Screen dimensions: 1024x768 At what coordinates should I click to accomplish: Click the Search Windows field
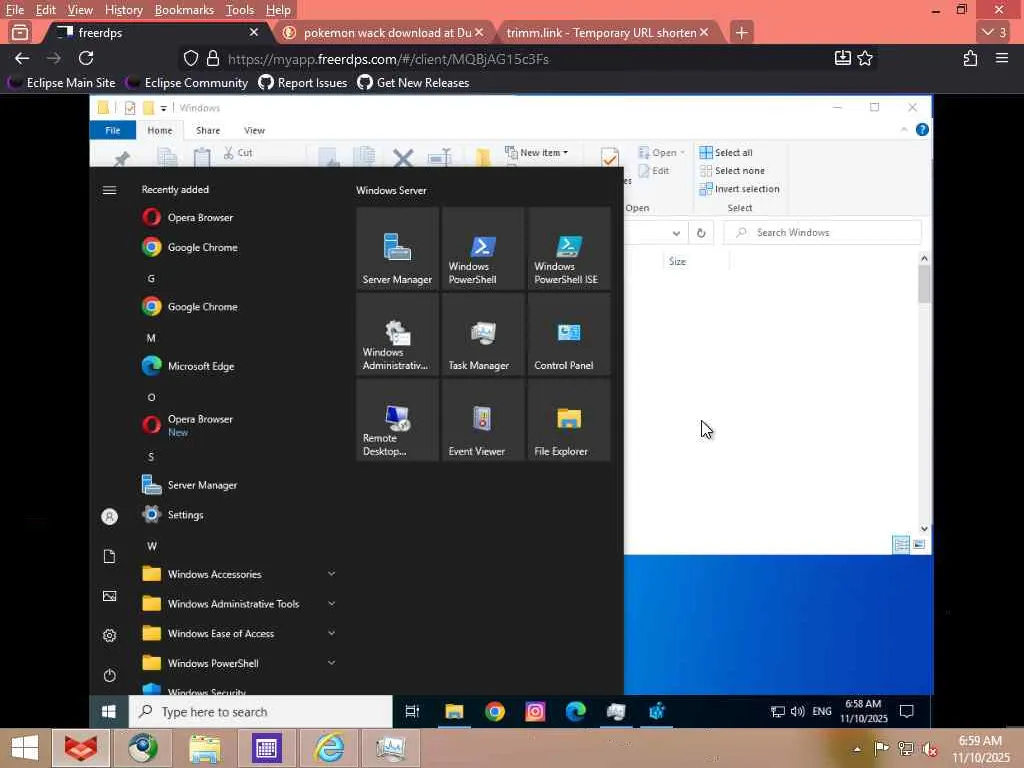pos(822,232)
